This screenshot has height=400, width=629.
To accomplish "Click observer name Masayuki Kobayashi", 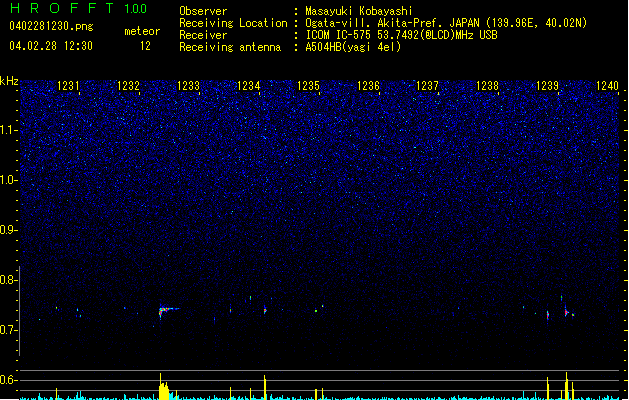I will [x=359, y=11].
